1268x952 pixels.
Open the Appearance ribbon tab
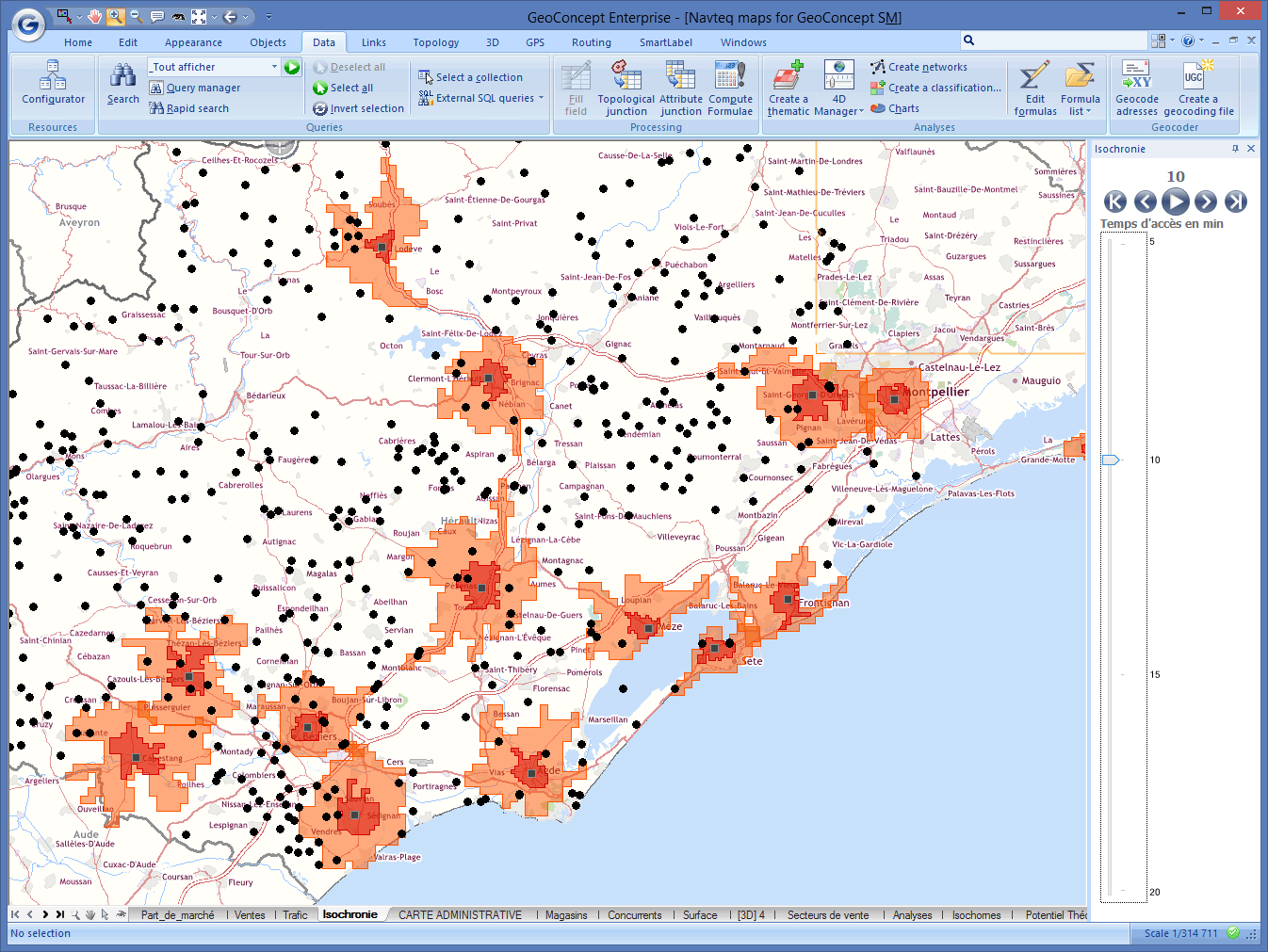[x=193, y=42]
